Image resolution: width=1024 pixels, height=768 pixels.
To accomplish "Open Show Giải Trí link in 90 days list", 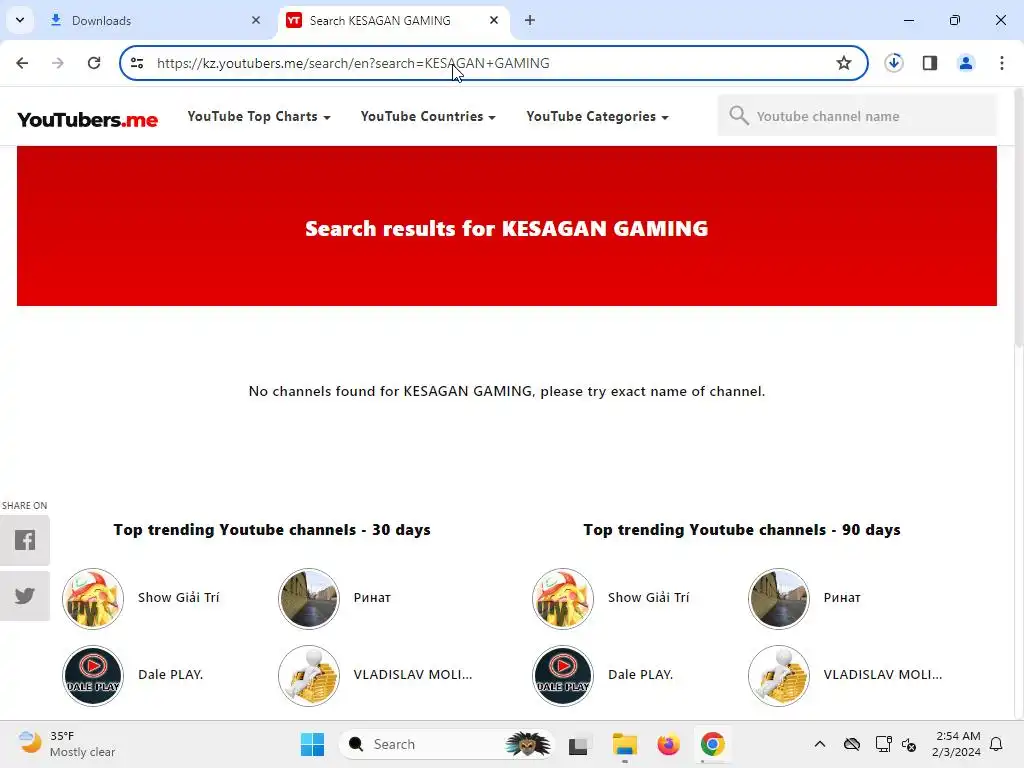I will coord(648,598).
